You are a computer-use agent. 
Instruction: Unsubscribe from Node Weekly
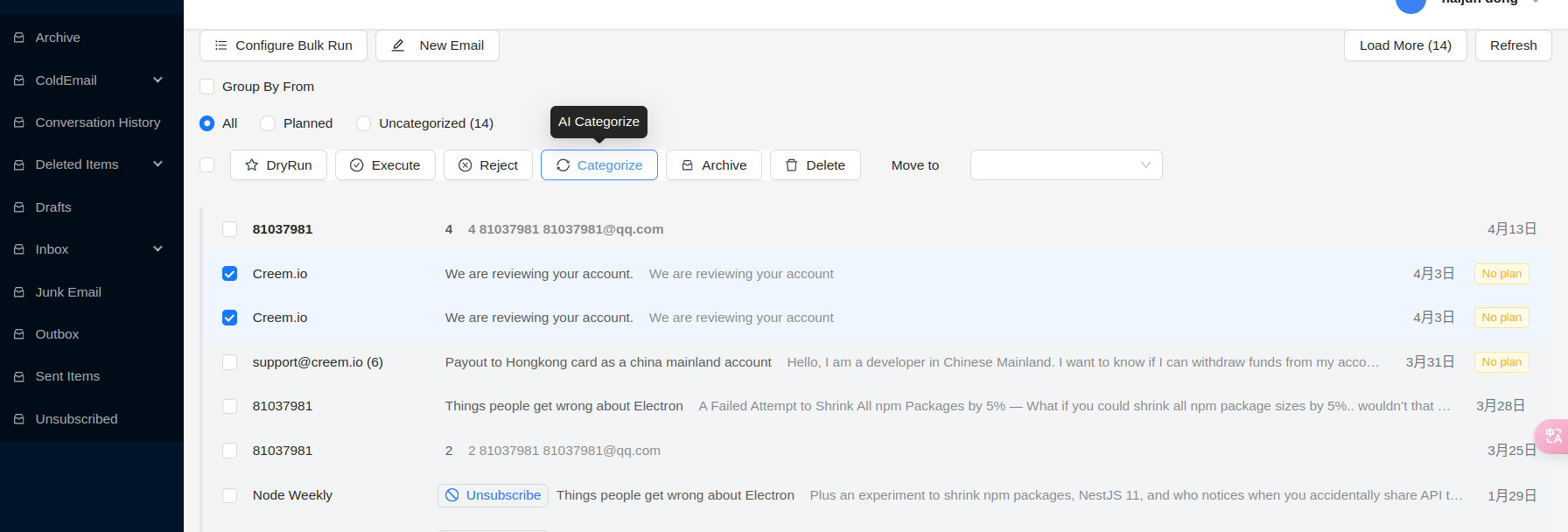(x=493, y=495)
